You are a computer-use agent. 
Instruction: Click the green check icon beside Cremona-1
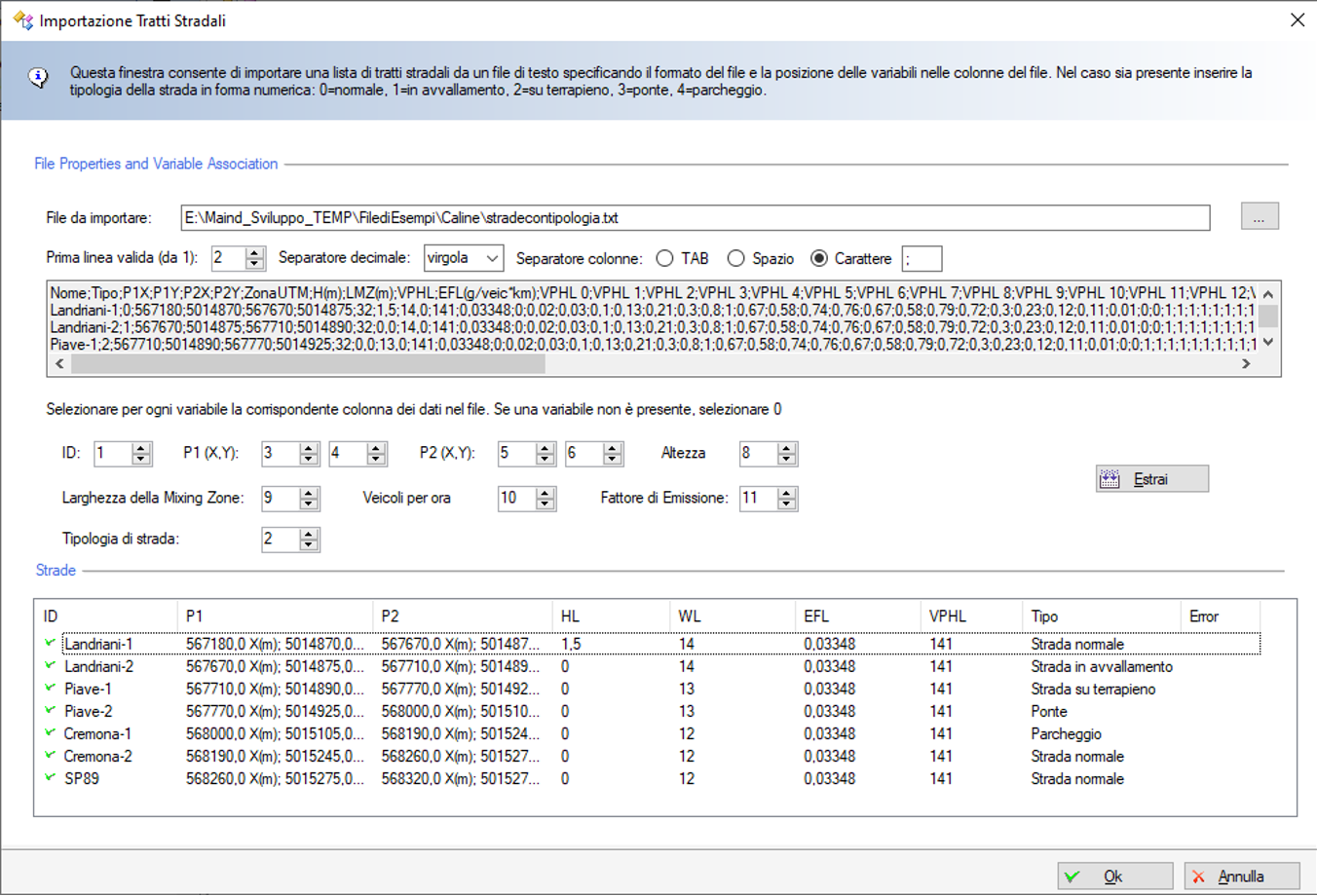pos(51,733)
